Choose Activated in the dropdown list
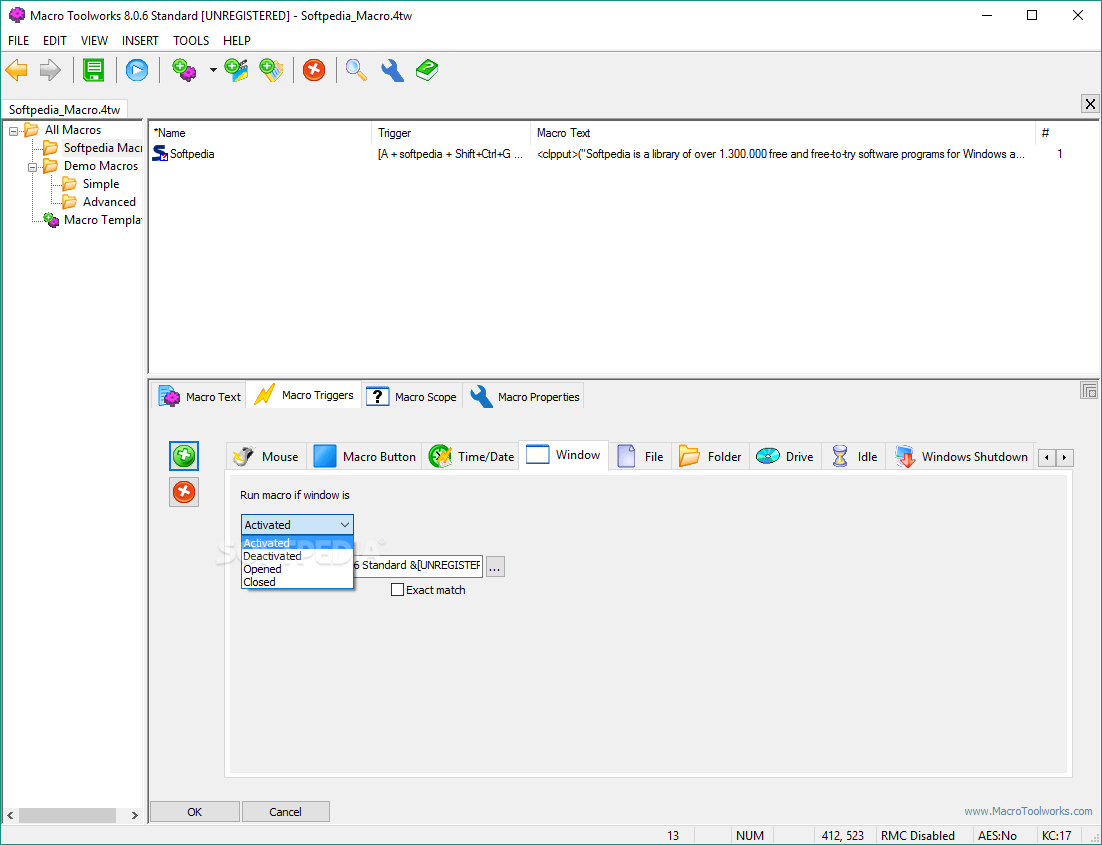Image resolution: width=1102 pixels, height=845 pixels. [297, 543]
